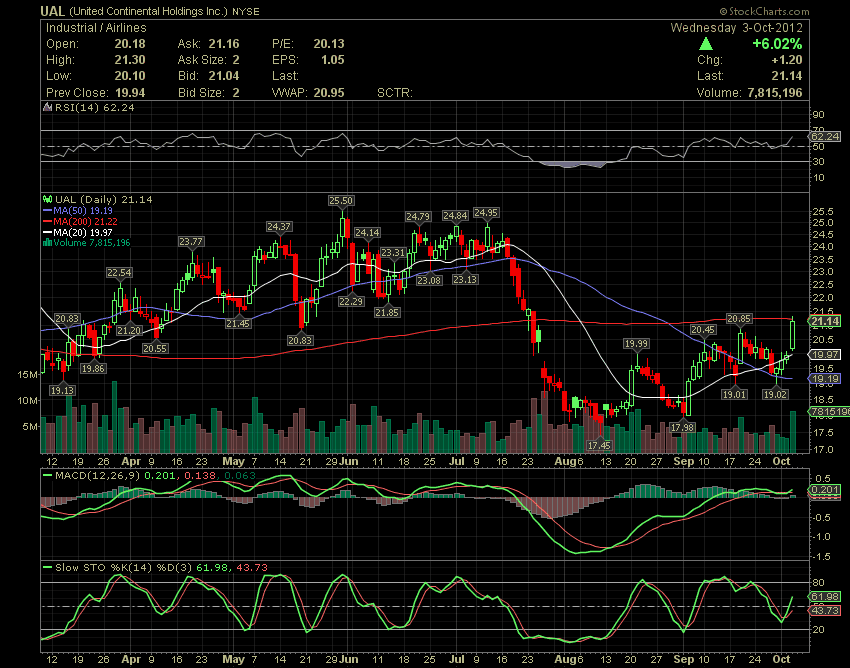The width and height of the screenshot is (850, 668).
Task: Click the 20.45 September high label
Action: point(703,330)
